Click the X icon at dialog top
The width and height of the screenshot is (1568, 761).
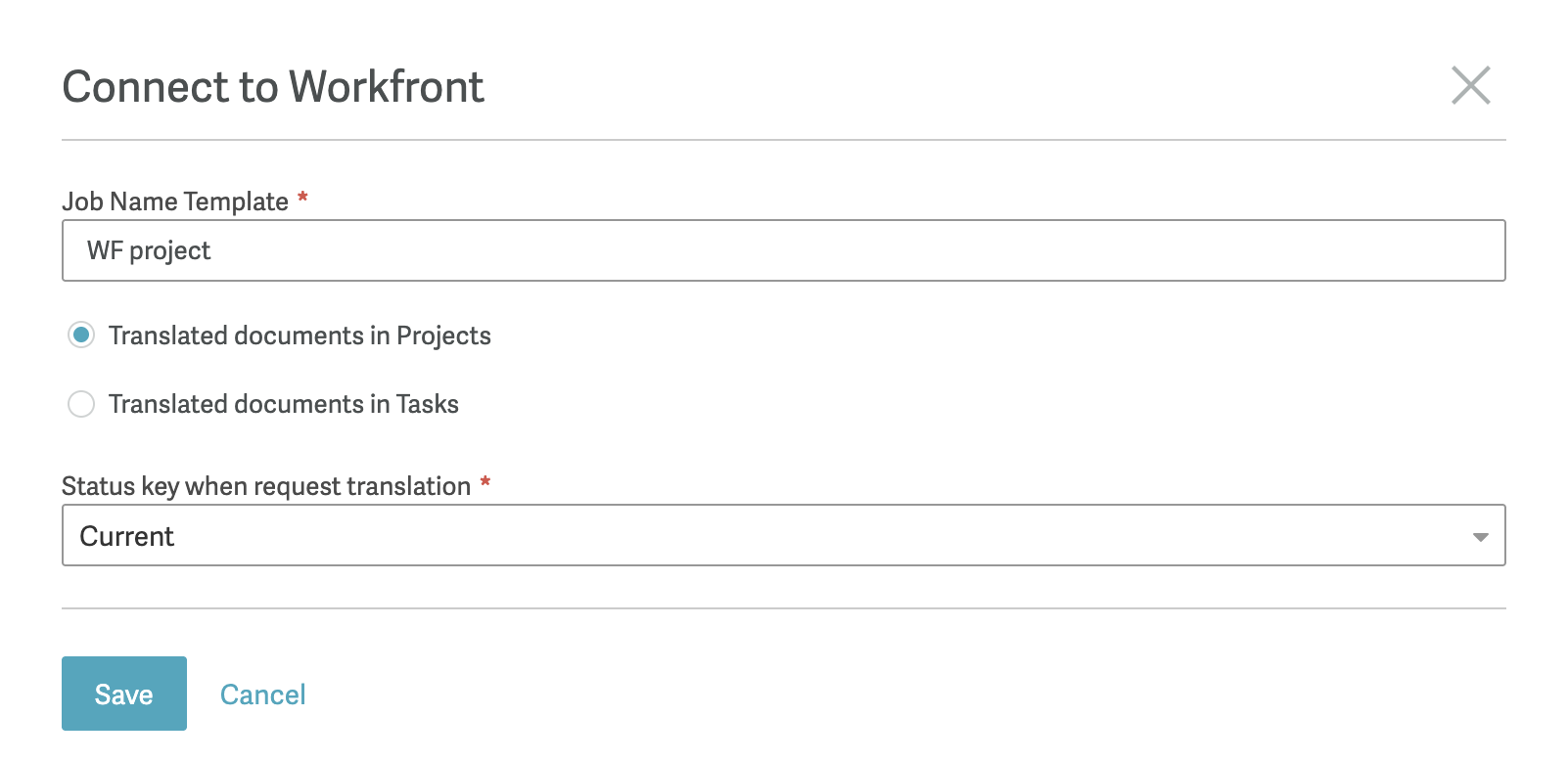[1470, 85]
